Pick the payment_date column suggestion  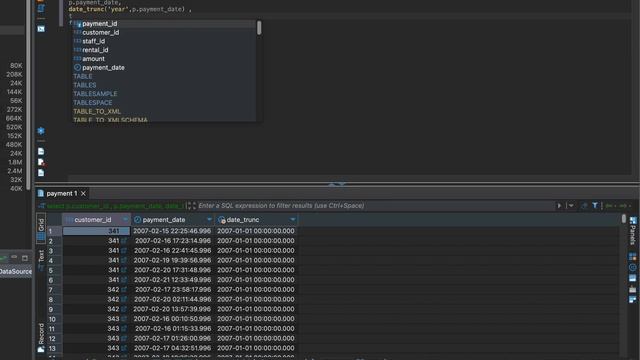pyautogui.click(x=164, y=67)
